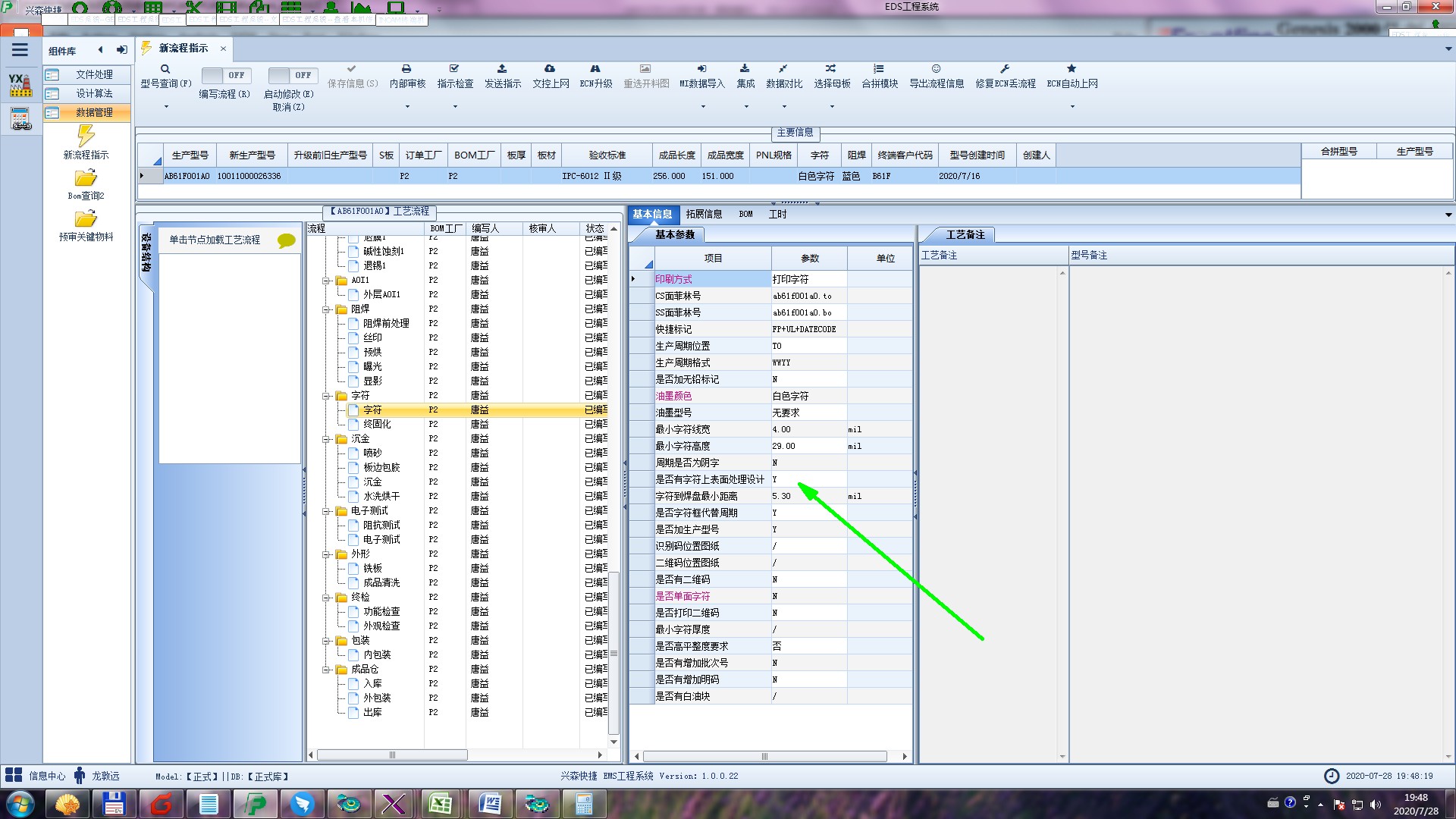Open Excel from the Windows taskbar

[x=441, y=803]
